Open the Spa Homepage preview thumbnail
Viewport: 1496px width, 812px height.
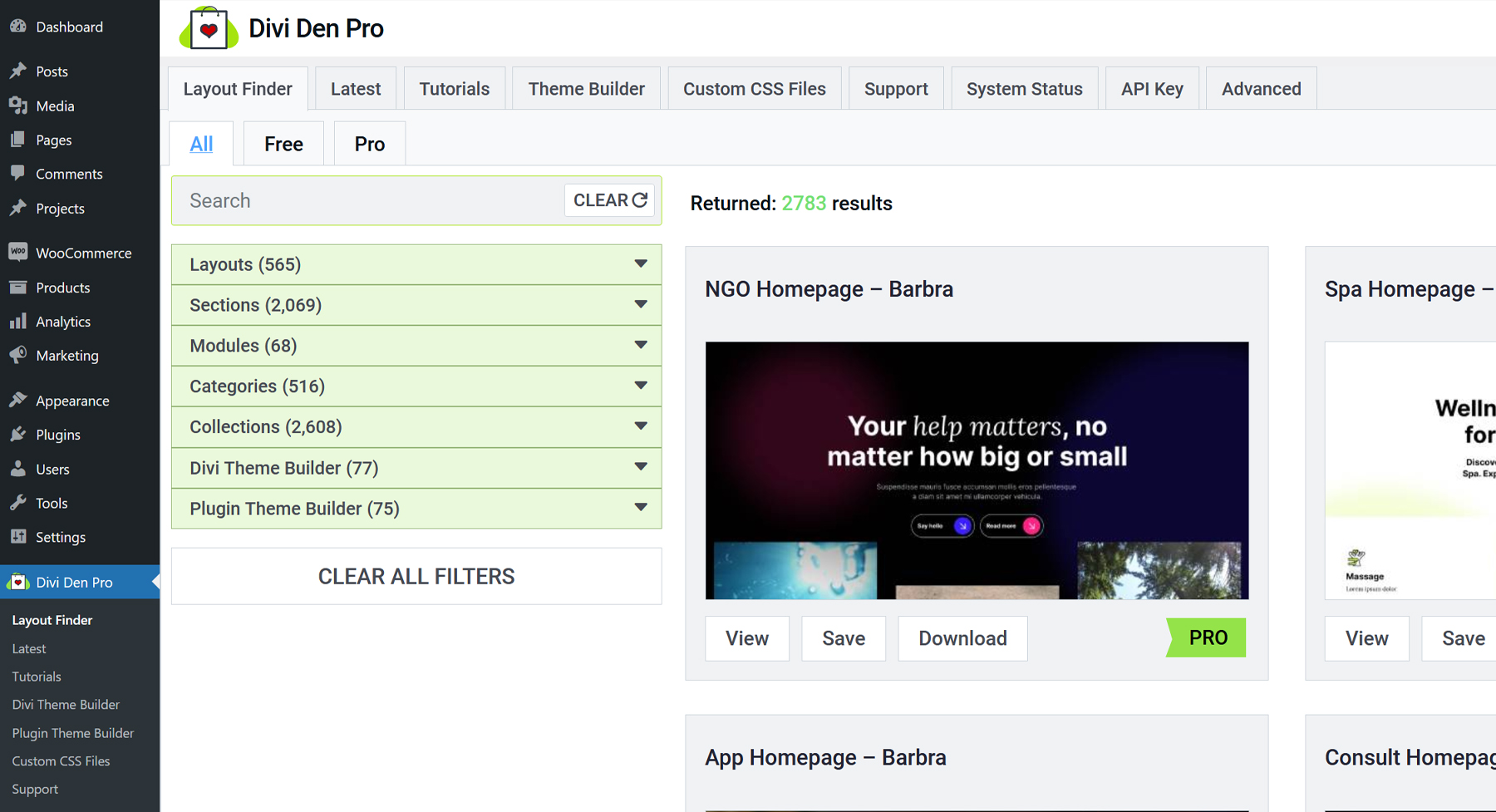pos(1410,470)
